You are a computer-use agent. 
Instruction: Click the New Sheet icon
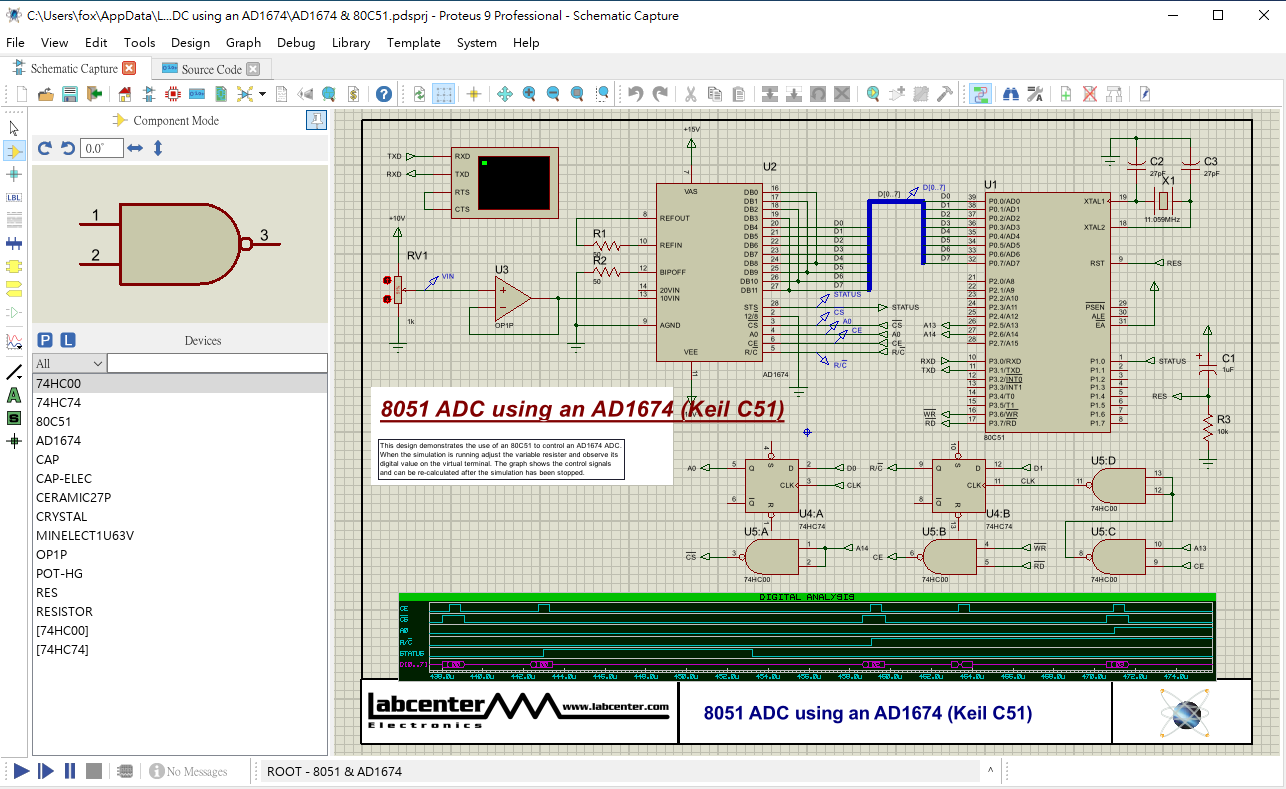coord(1066,94)
